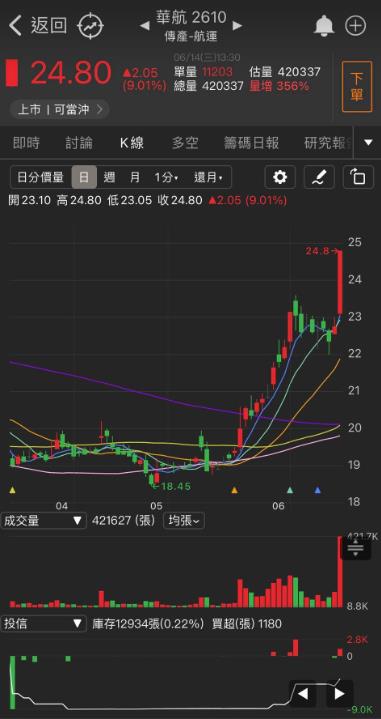Screen dimensions: 381x719
Task: Switch to the 即時 tab
Action: coord(26,143)
